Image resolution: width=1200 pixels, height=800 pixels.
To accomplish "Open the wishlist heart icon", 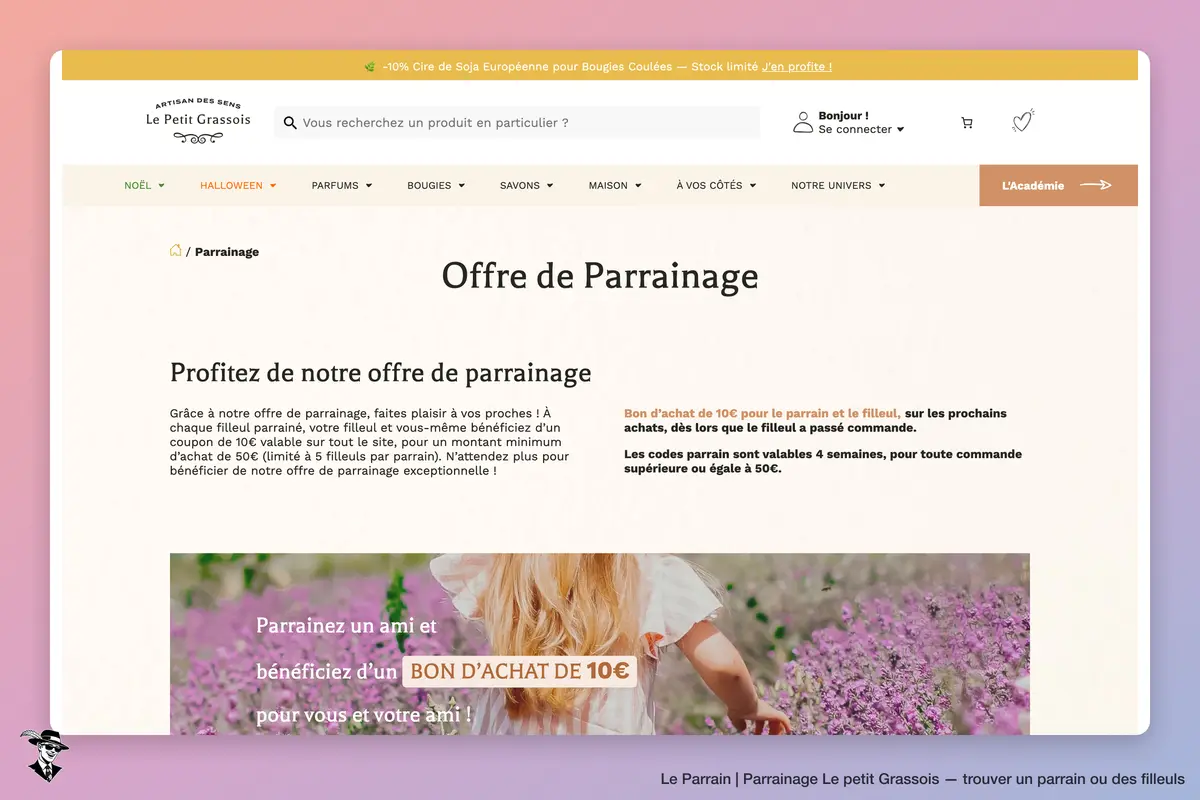I will point(1022,121).
